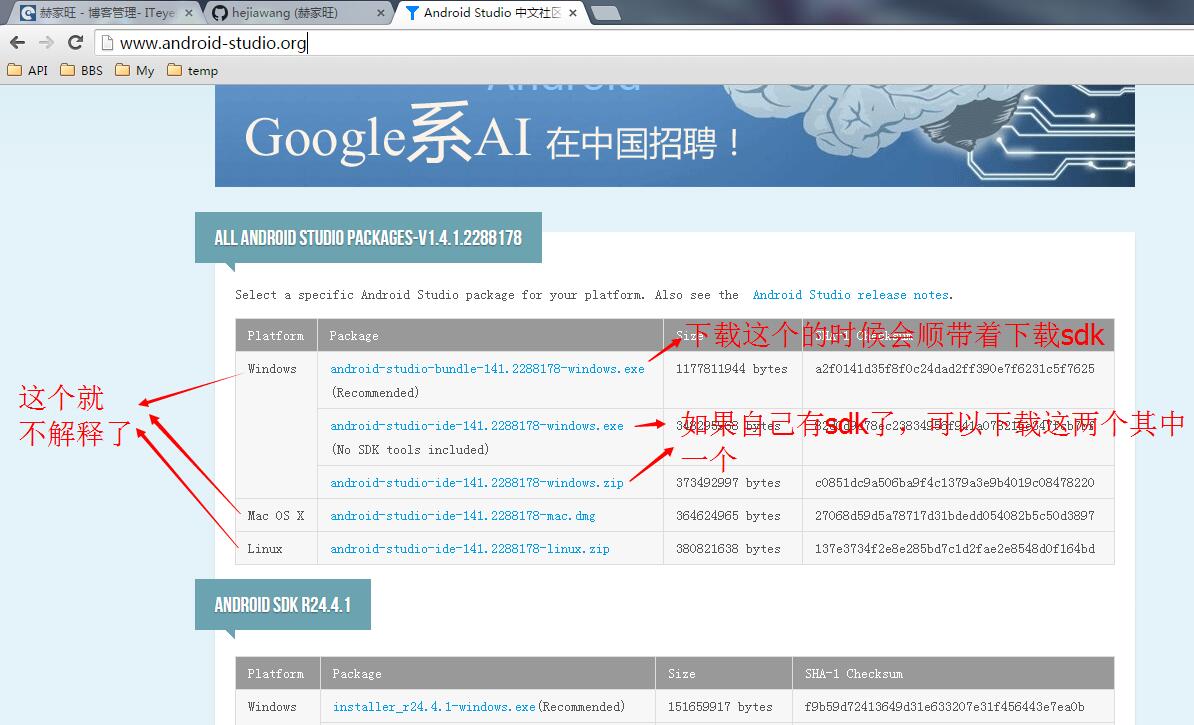Click the browser forward arrow
Image resolution: width=1194 pixels, height=725 pixels.
(x=46, y=43)
